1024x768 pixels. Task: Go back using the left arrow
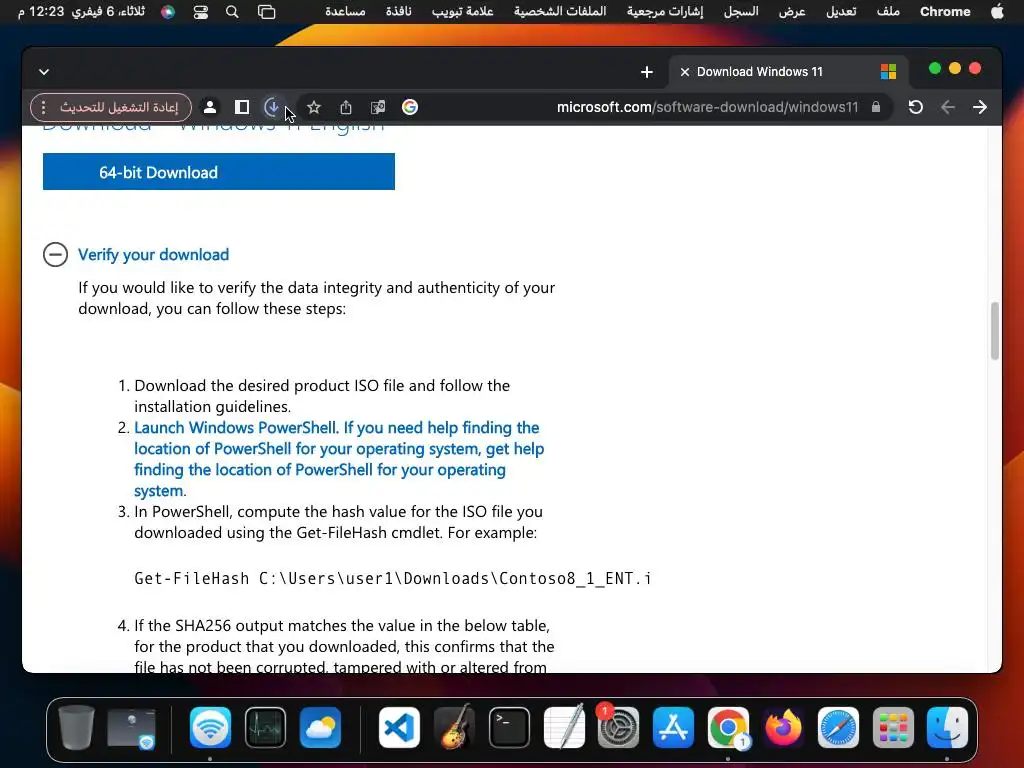pyautogui.click(x=948, y=107)
